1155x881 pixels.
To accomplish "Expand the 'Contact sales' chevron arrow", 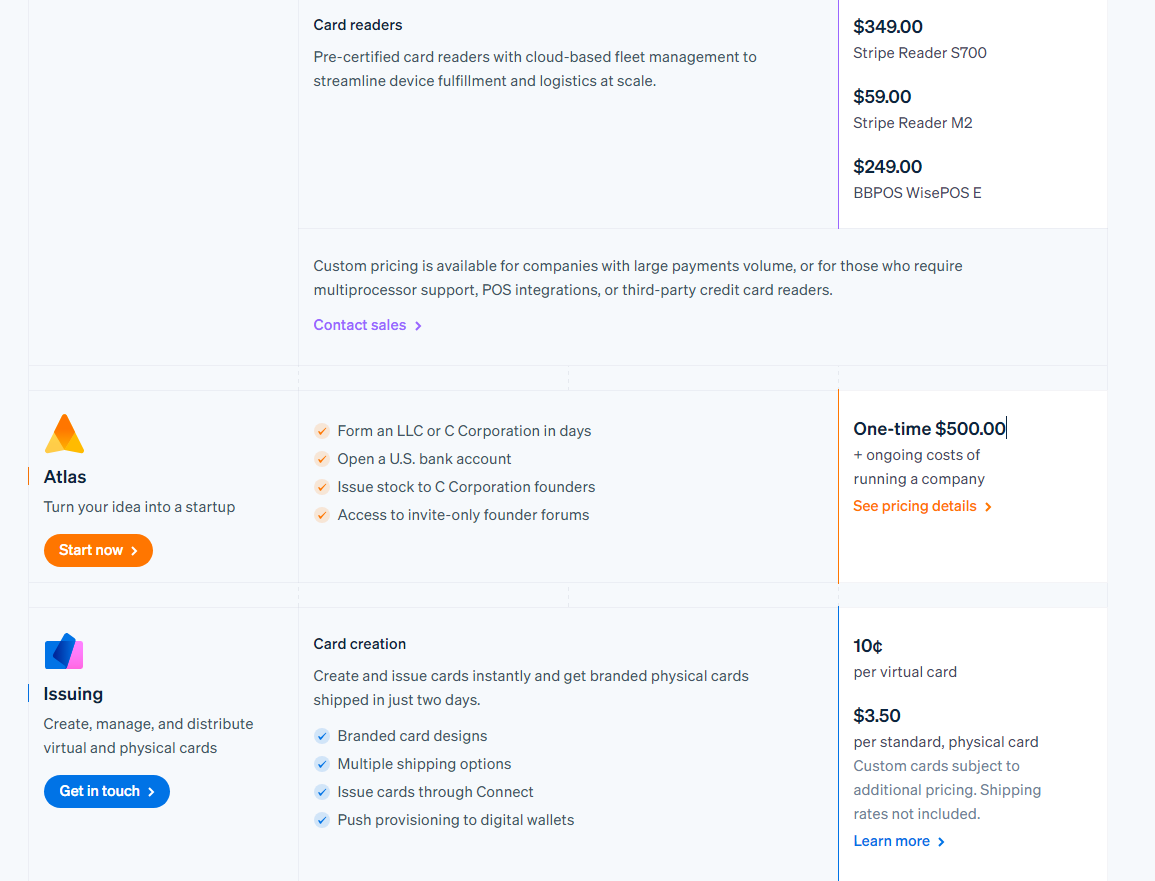I will [419, 325].
